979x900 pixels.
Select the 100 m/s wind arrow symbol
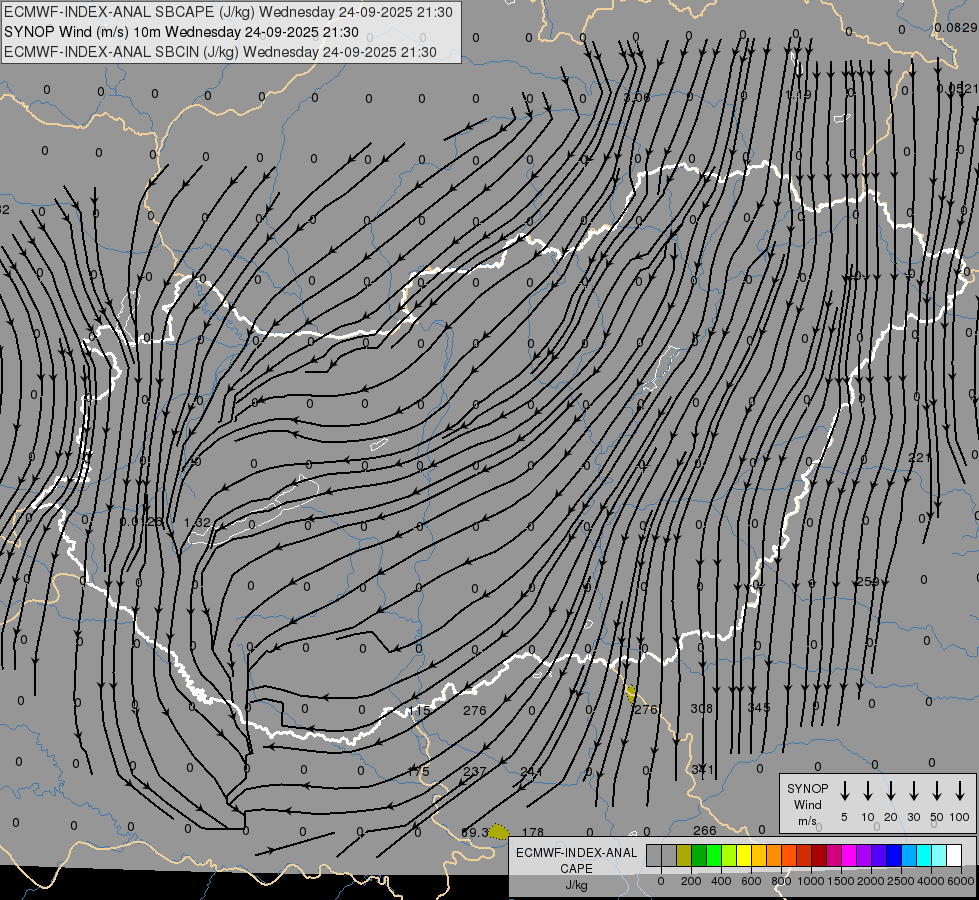(960, 791)
